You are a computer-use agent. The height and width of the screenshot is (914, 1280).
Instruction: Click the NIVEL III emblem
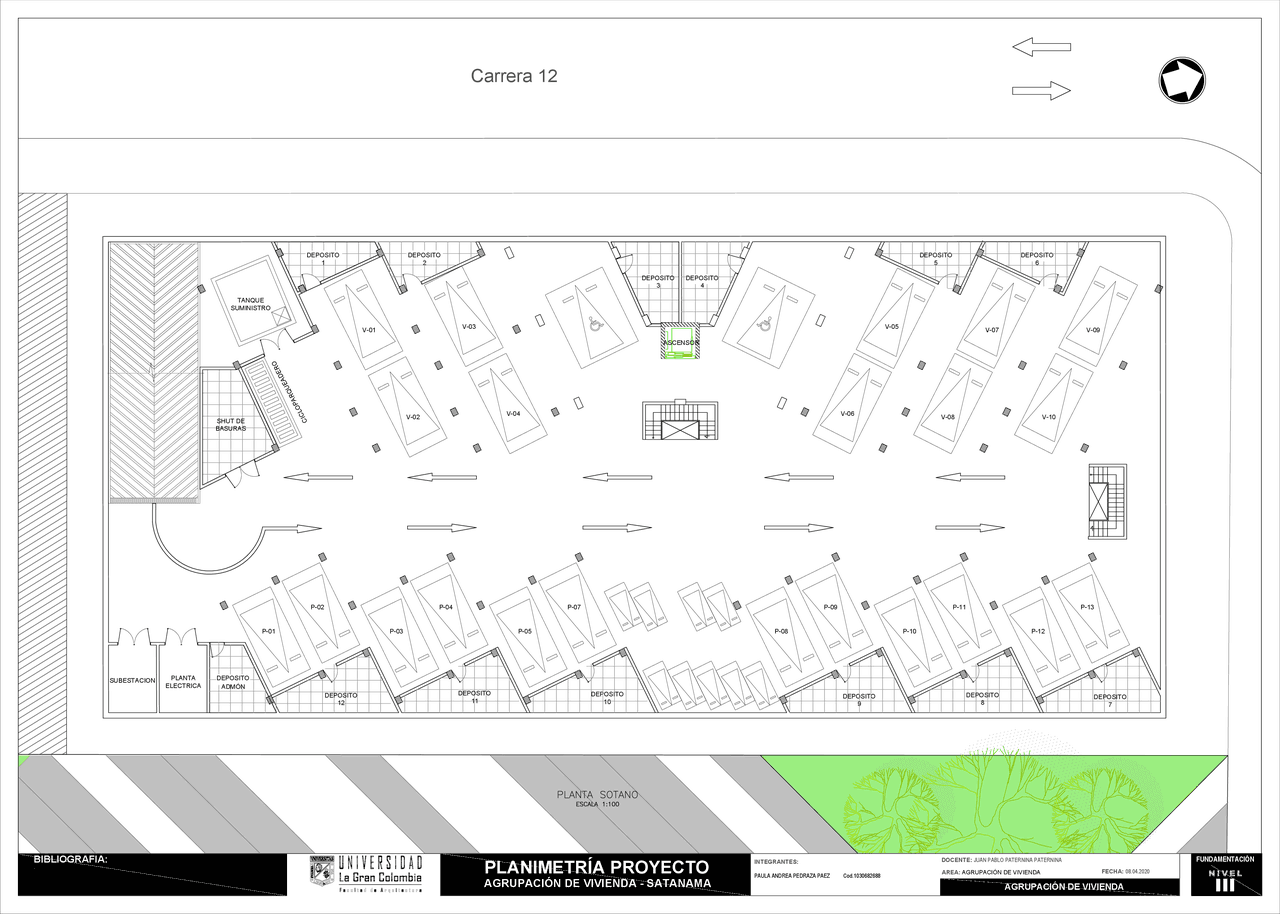(1225, 878)
